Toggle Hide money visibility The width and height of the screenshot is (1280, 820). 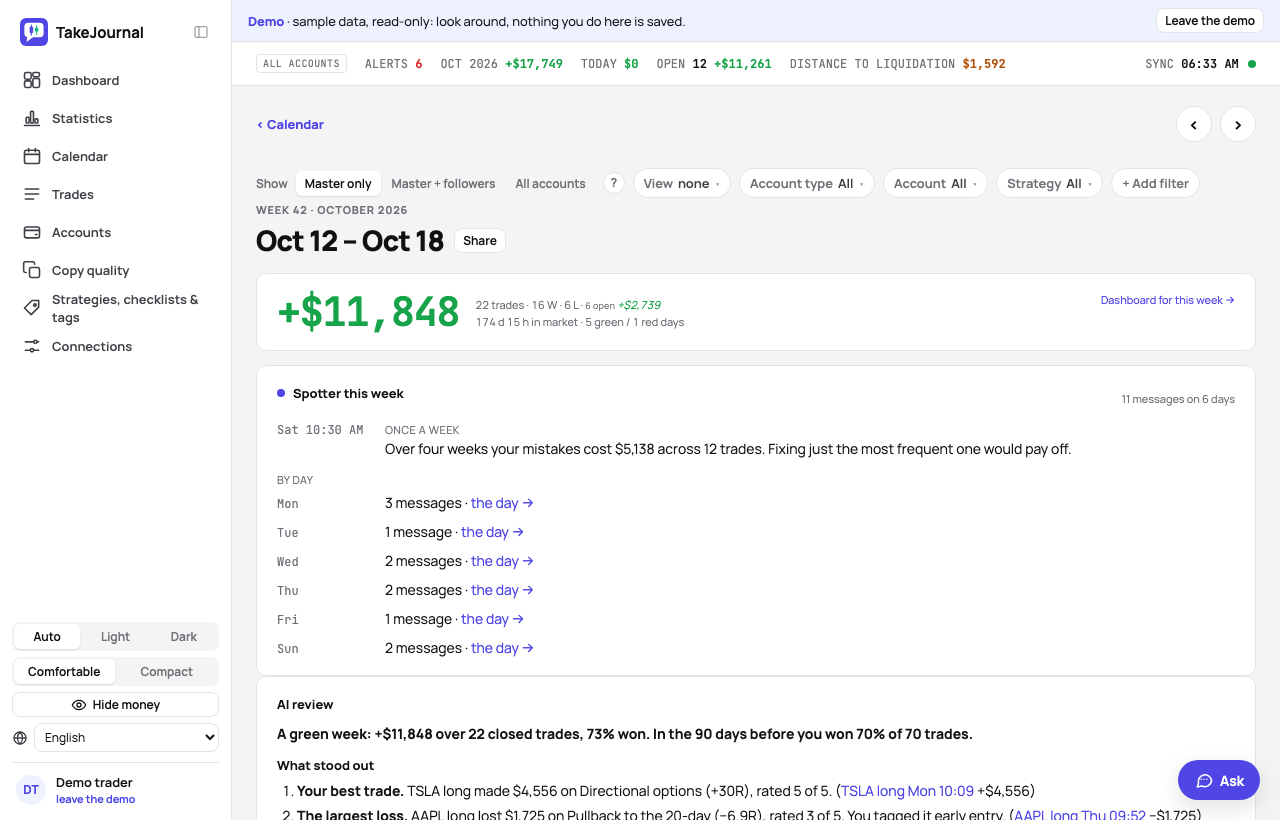pyautogui.click(x=116, y=705)
